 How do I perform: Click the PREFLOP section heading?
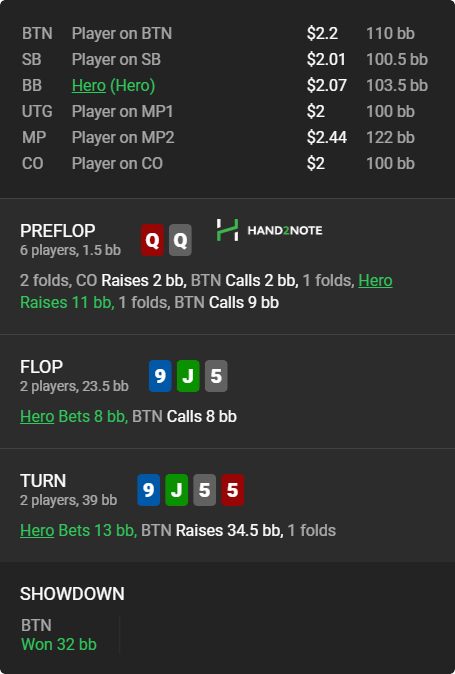click(x=58, y=231)
